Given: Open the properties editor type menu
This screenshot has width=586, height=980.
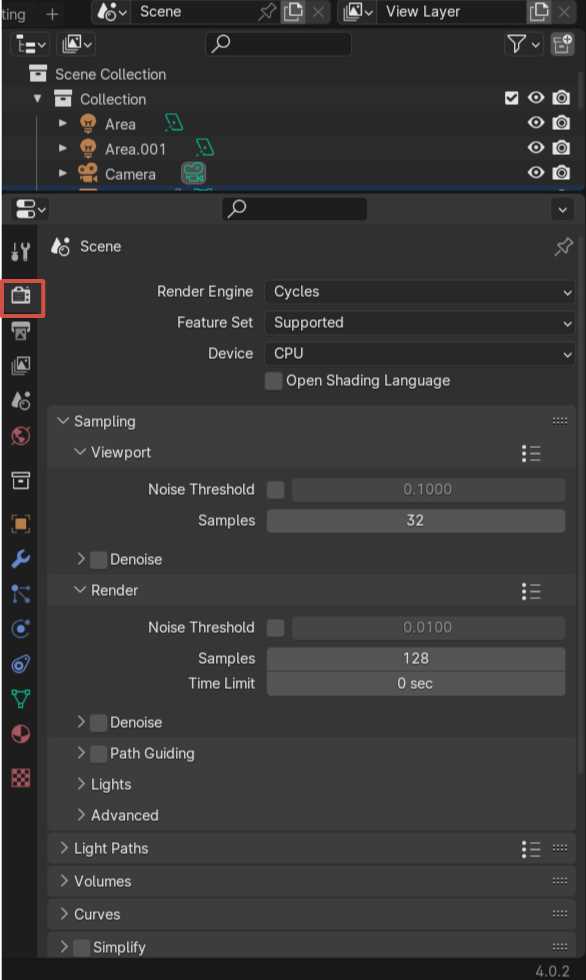Looking at the screenshot, I should coord(29,209).
